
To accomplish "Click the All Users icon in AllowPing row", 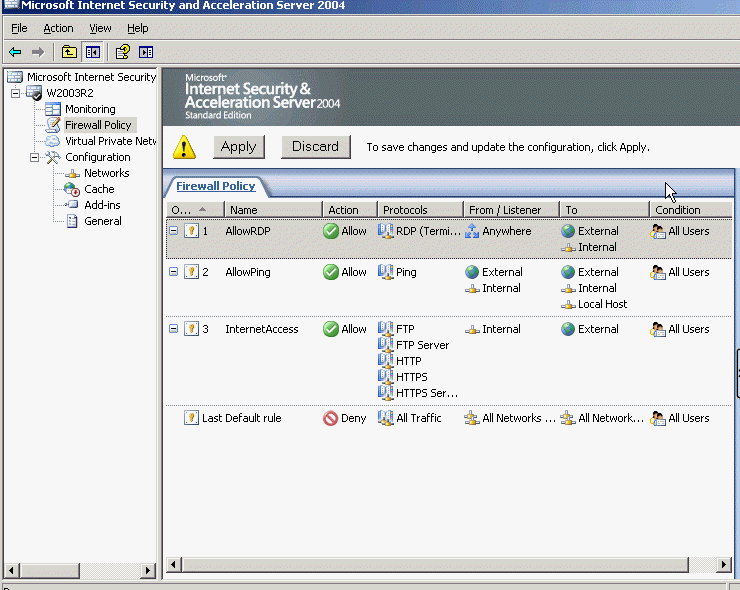I will click(658, 272).
